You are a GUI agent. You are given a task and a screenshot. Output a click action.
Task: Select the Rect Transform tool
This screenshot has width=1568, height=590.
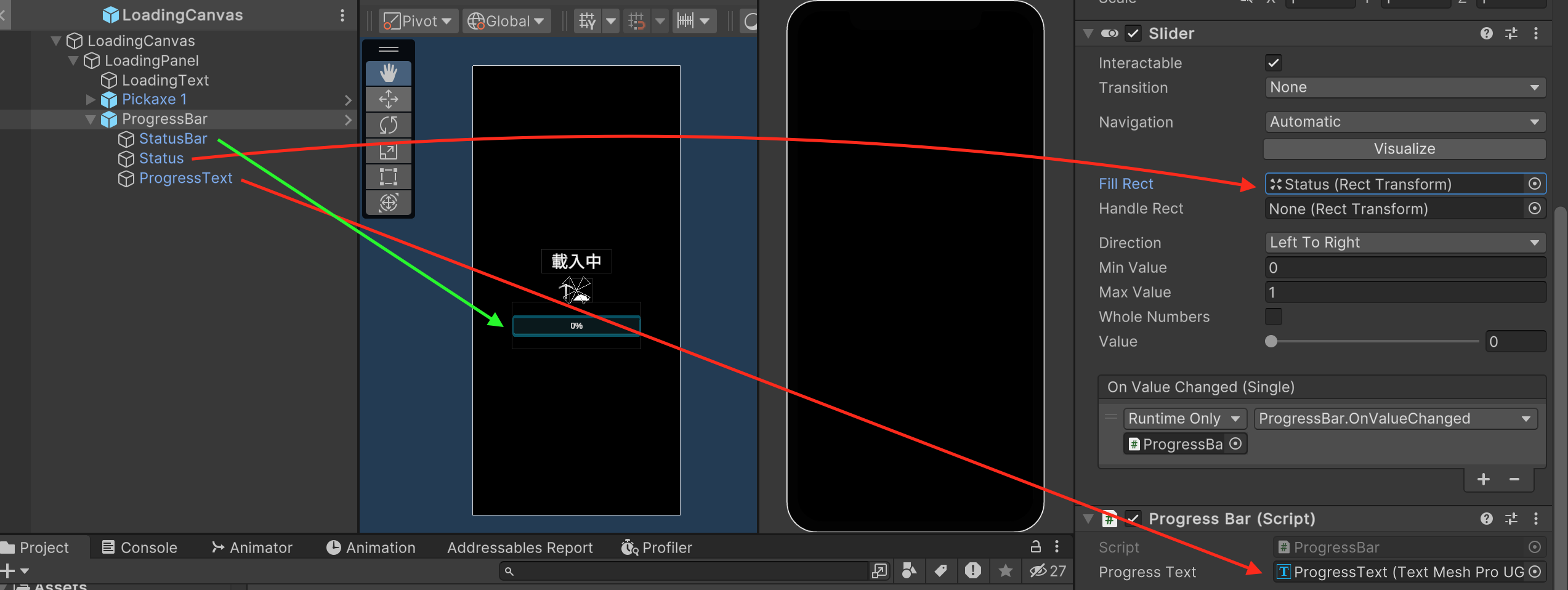(388, 177)
